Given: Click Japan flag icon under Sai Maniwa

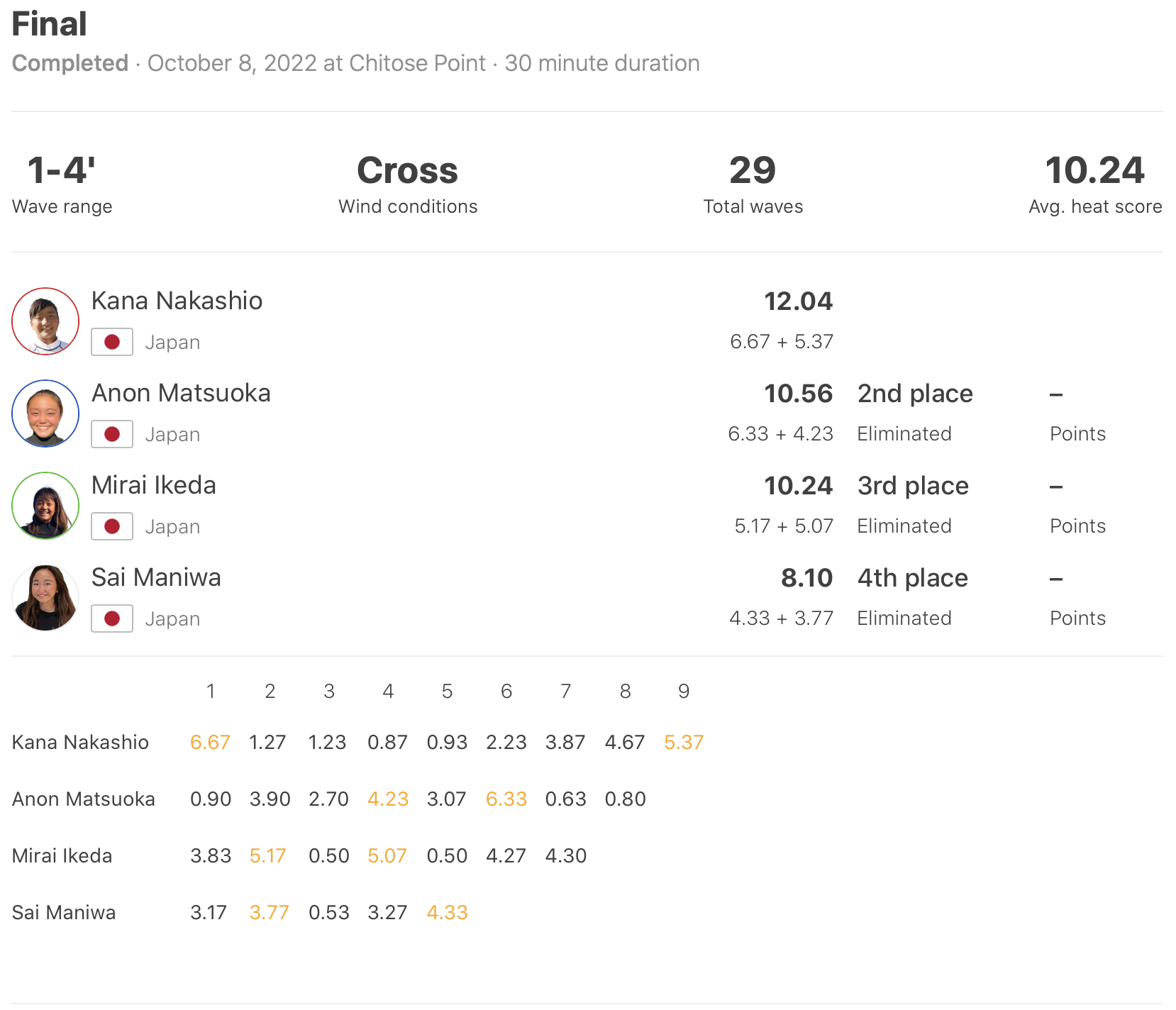Looking at the screenshot, I should 112,618.
